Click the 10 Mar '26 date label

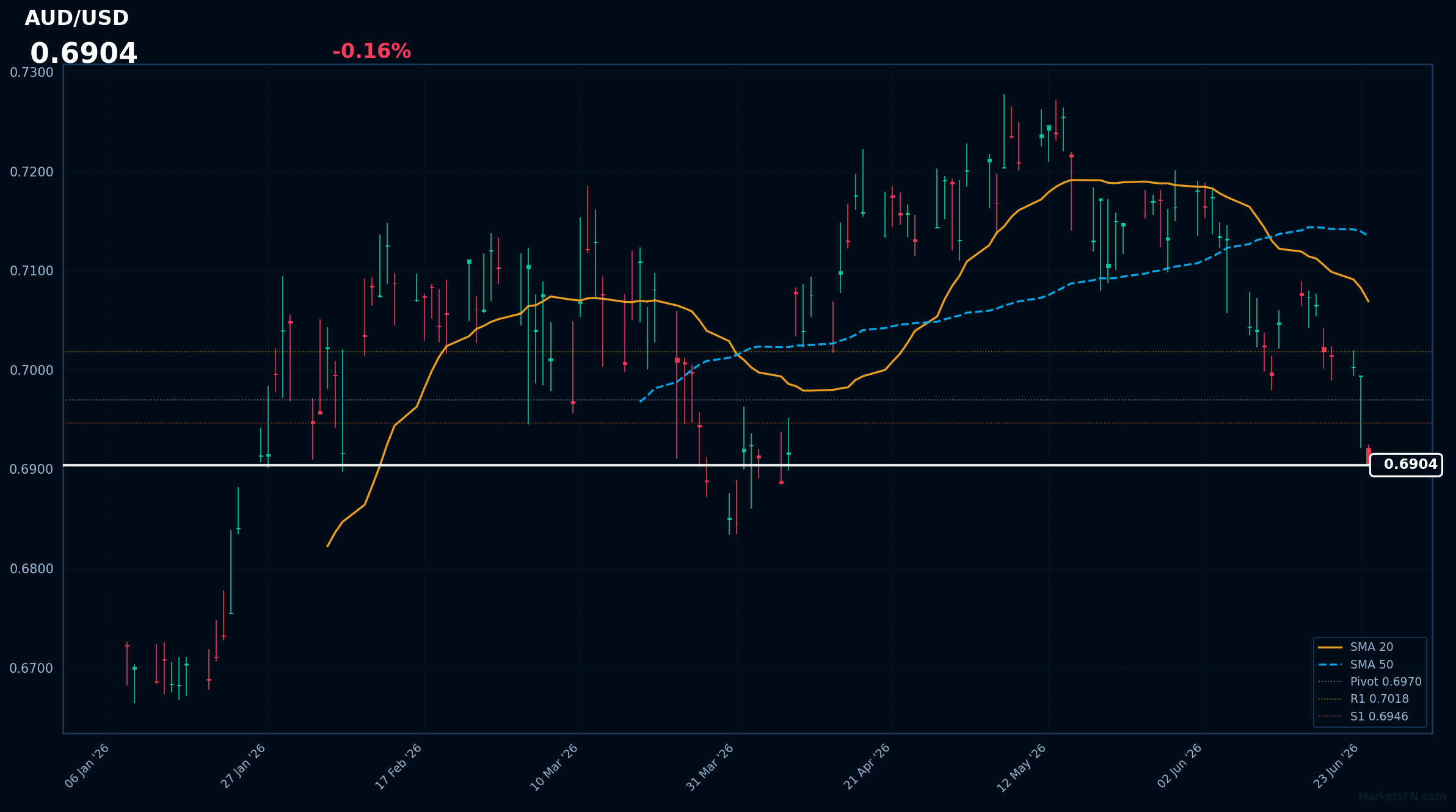(x=555, y=767)
